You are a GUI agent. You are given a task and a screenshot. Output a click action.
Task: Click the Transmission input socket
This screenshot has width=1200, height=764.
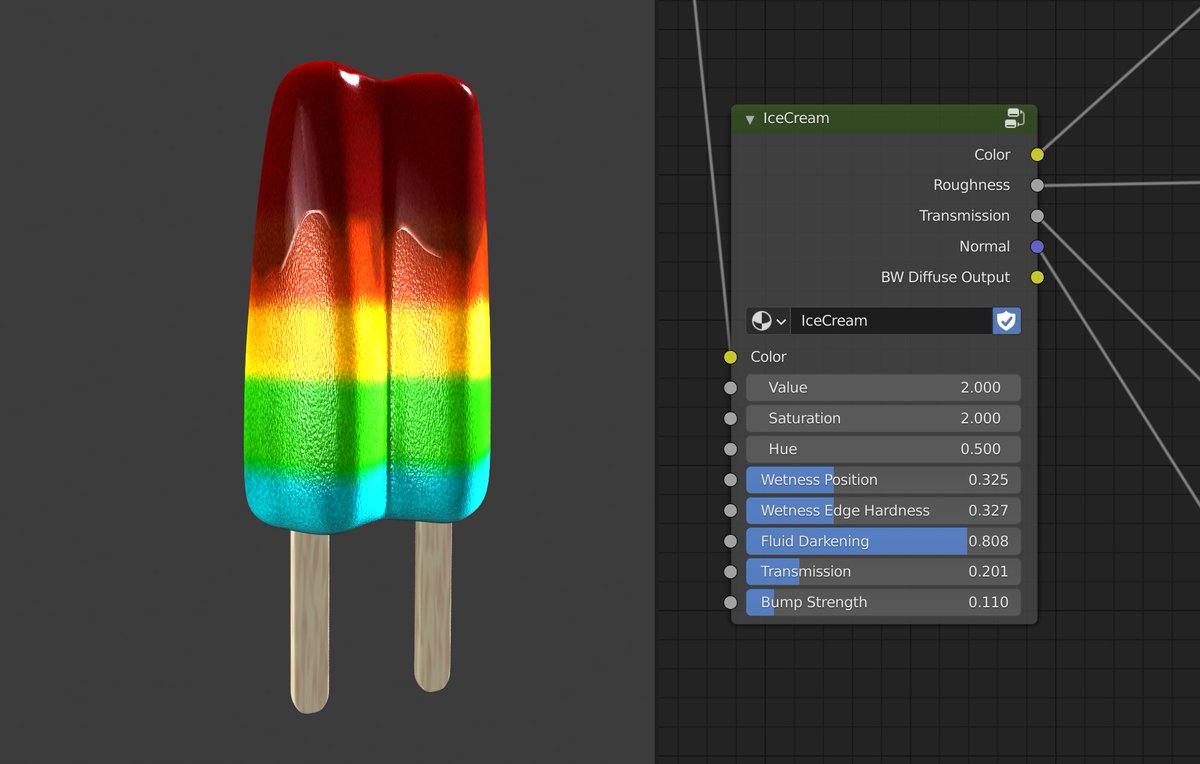pyautogui.click(x=730, y=572)
